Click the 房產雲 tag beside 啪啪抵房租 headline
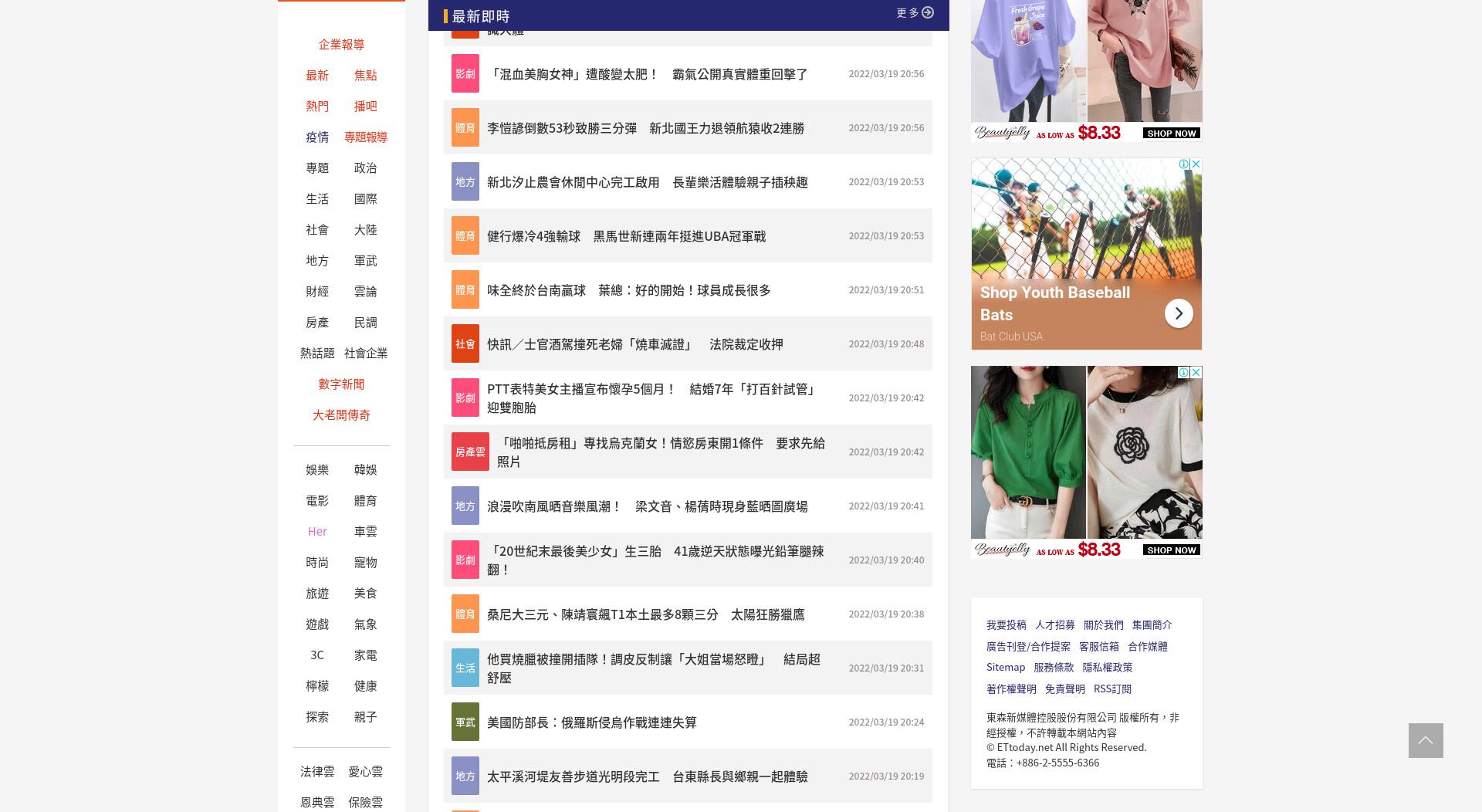The image size is (1482, 812). 470,452
